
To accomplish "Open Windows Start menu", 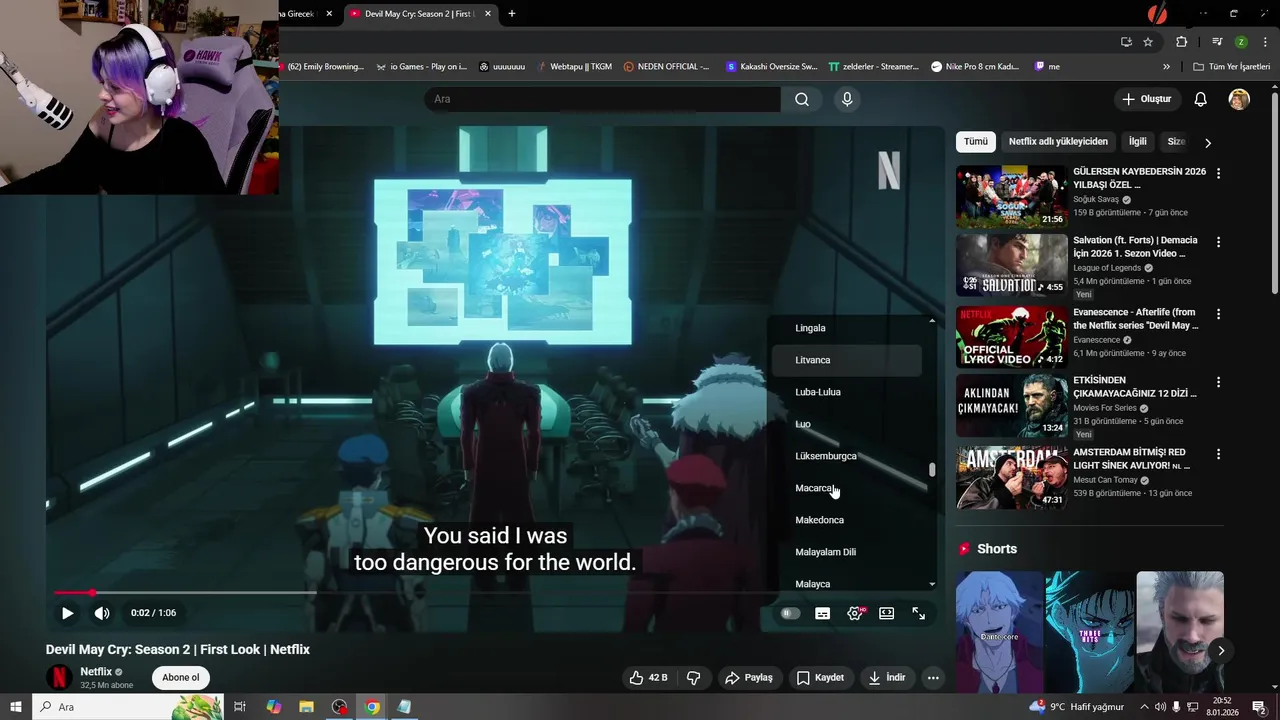I will pyautogui.click(x=15, y=707).
